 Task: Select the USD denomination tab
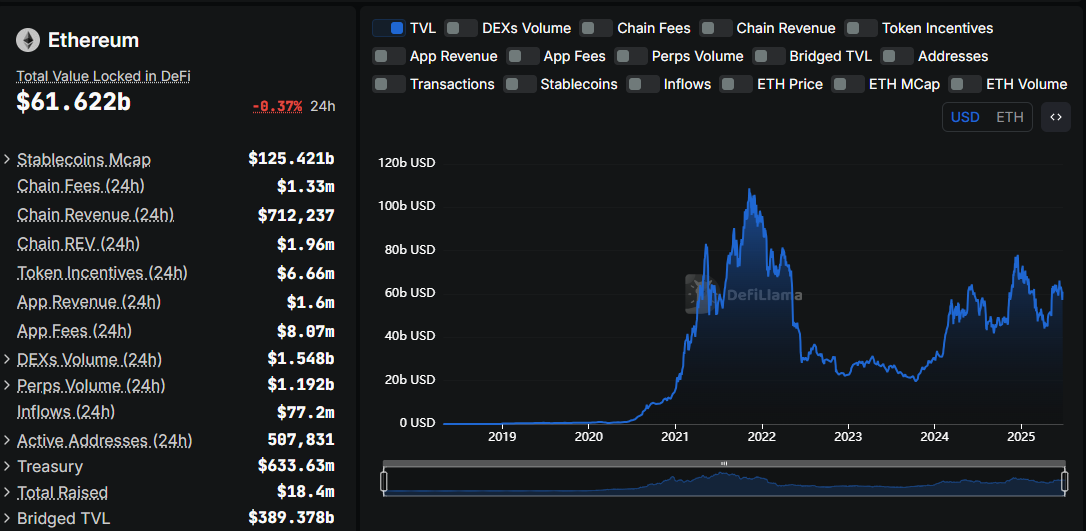coord(965,117)
